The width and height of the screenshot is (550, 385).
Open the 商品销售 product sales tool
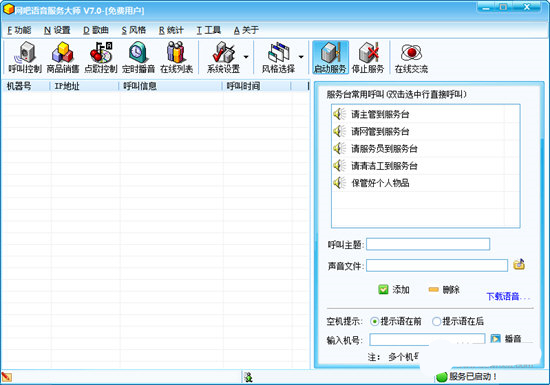(63, 58)
